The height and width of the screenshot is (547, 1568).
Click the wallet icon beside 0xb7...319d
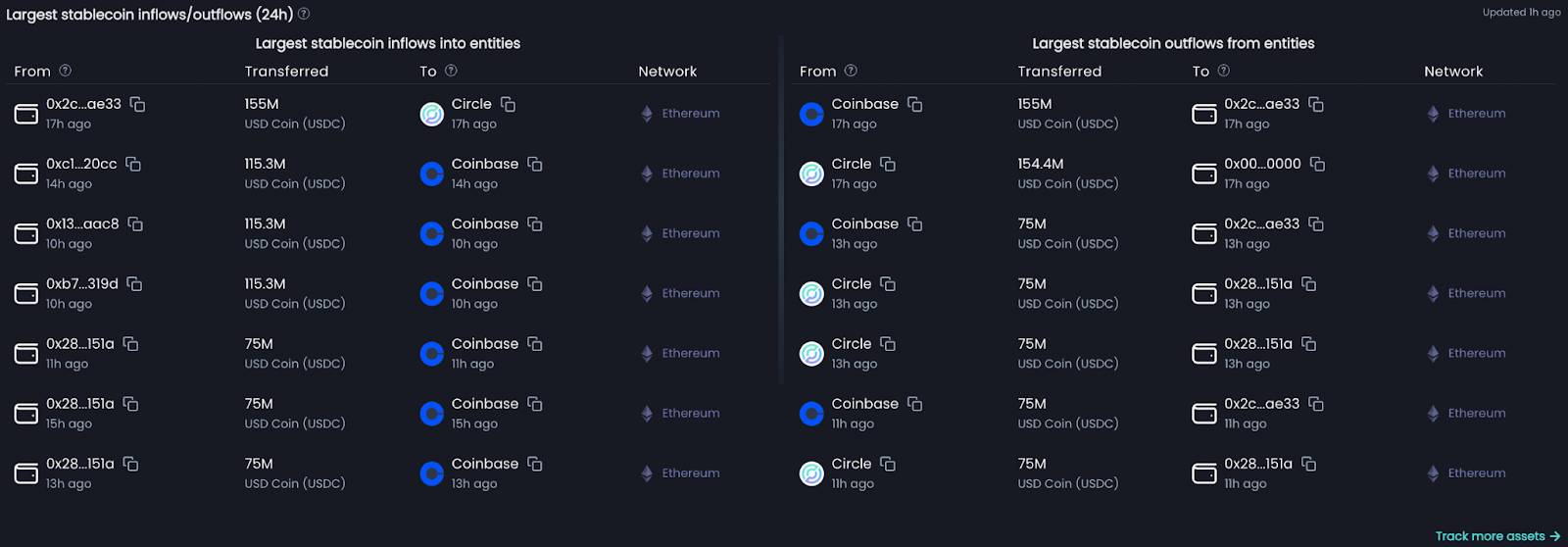point(26,294)
